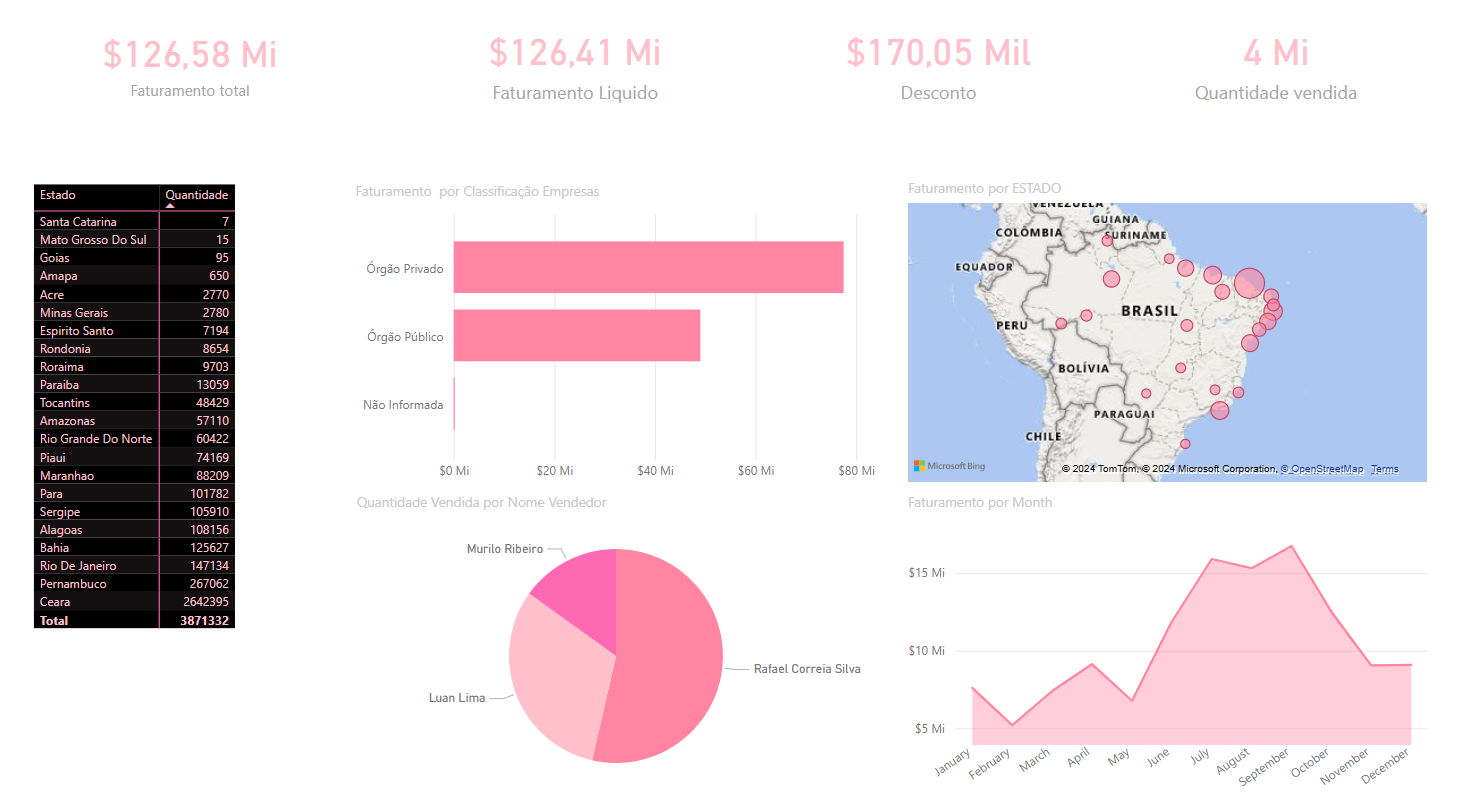
Task: Open the OpenStreetMap attribution link
Action: [1326, 469]
